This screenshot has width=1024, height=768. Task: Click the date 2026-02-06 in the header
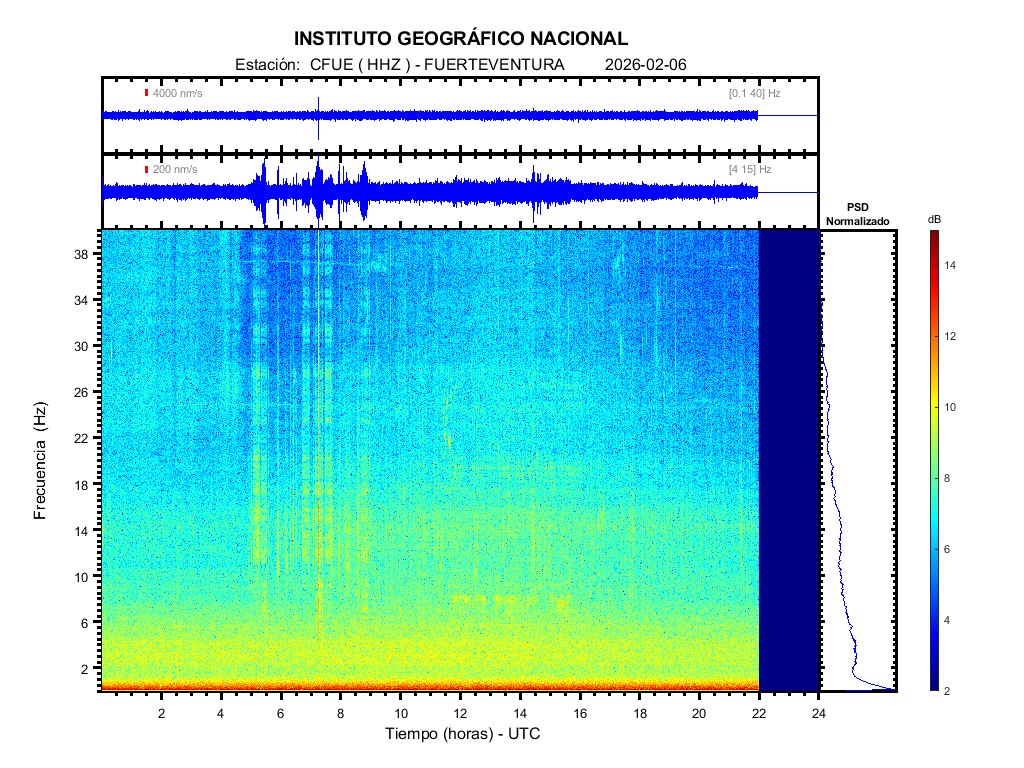tap(646, 65)
